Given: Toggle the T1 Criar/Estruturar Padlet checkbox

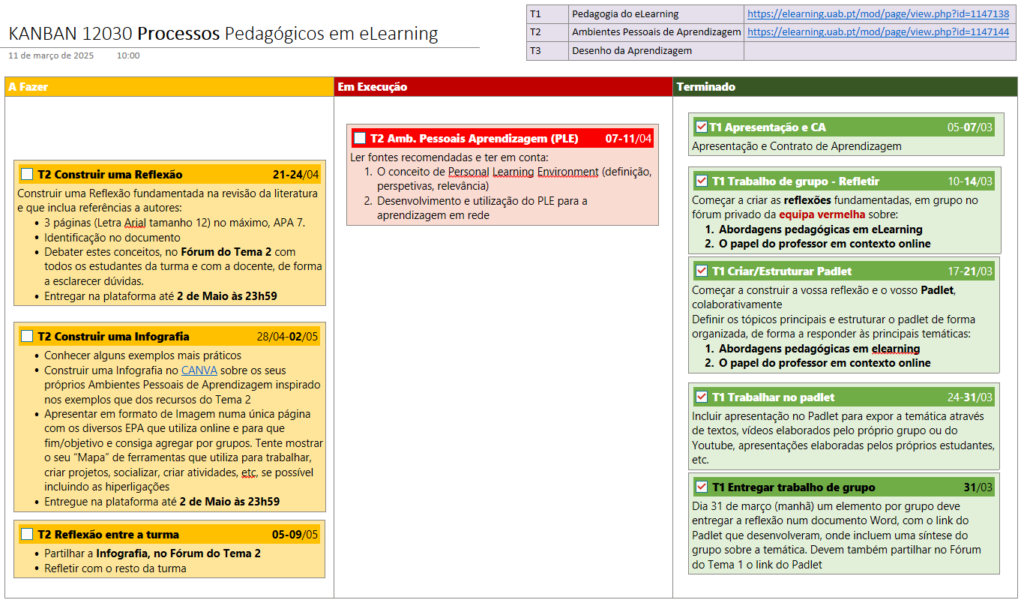Looking at the screenshot, I should pyautogui.click(x=701, y=271).
